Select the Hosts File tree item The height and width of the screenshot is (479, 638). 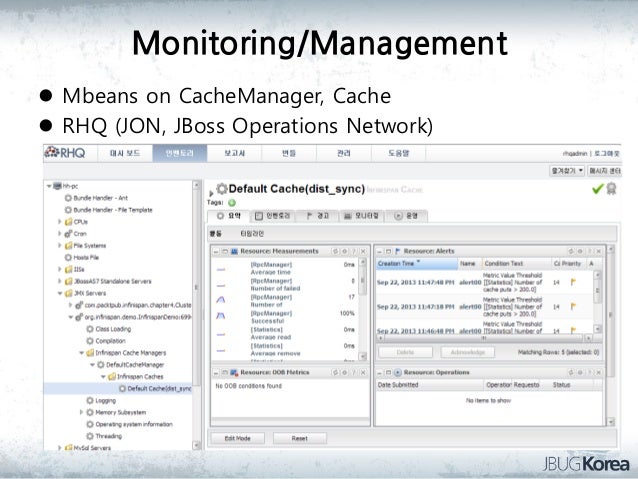pyautogui.click(x=86, y=257)
